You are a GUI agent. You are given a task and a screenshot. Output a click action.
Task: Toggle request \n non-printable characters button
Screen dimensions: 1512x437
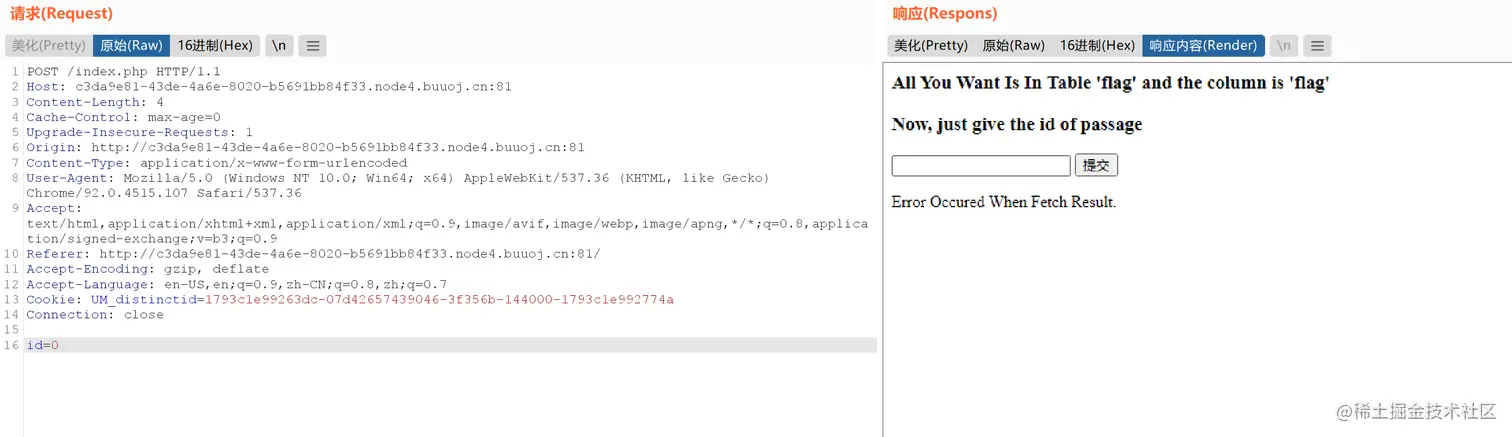279,45
